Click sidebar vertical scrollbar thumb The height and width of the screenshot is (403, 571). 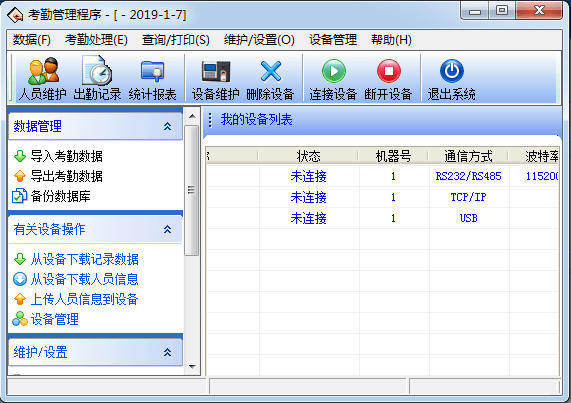click(192, 190)
